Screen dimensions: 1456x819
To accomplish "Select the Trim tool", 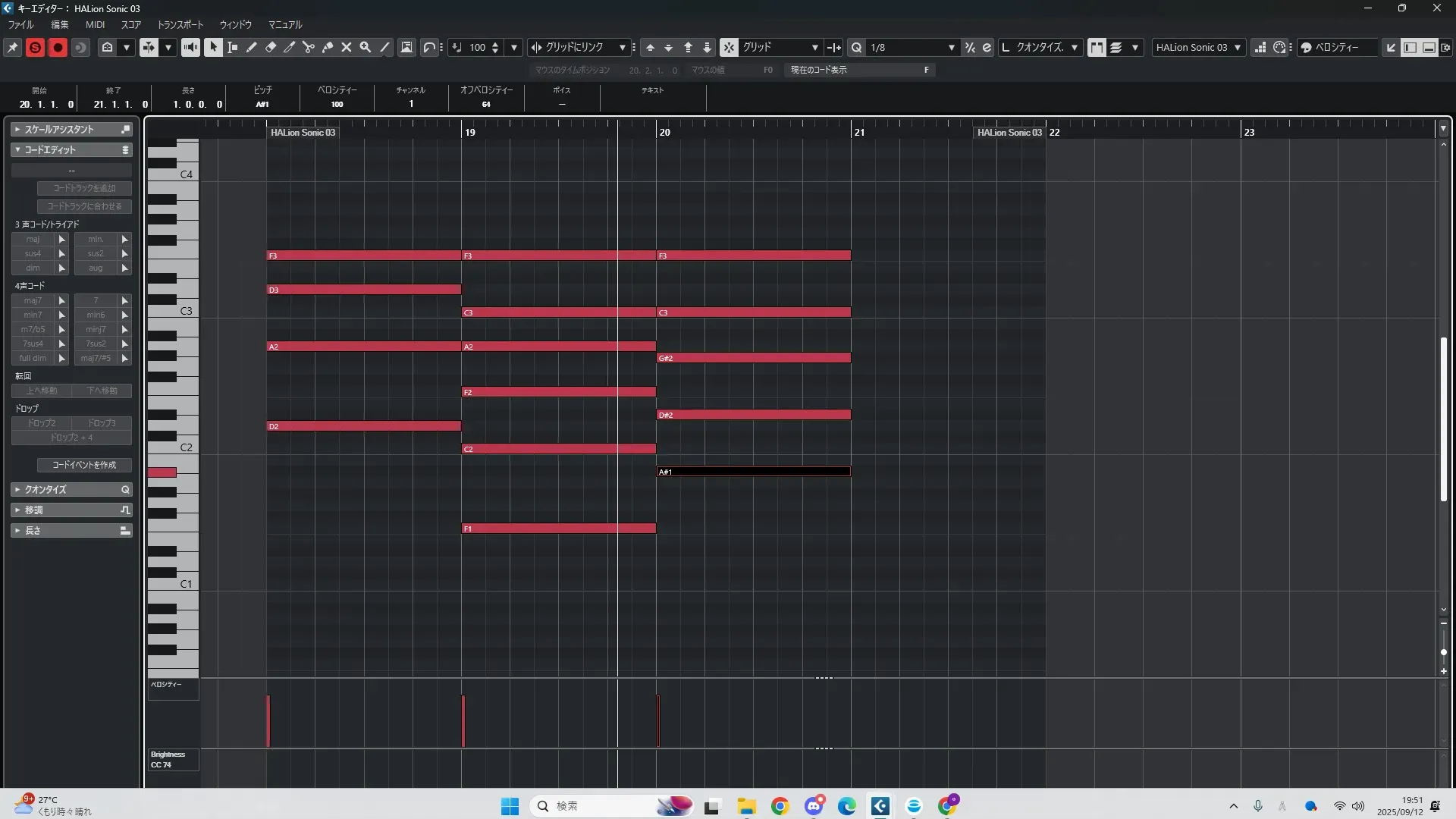I will coord(290,47).
